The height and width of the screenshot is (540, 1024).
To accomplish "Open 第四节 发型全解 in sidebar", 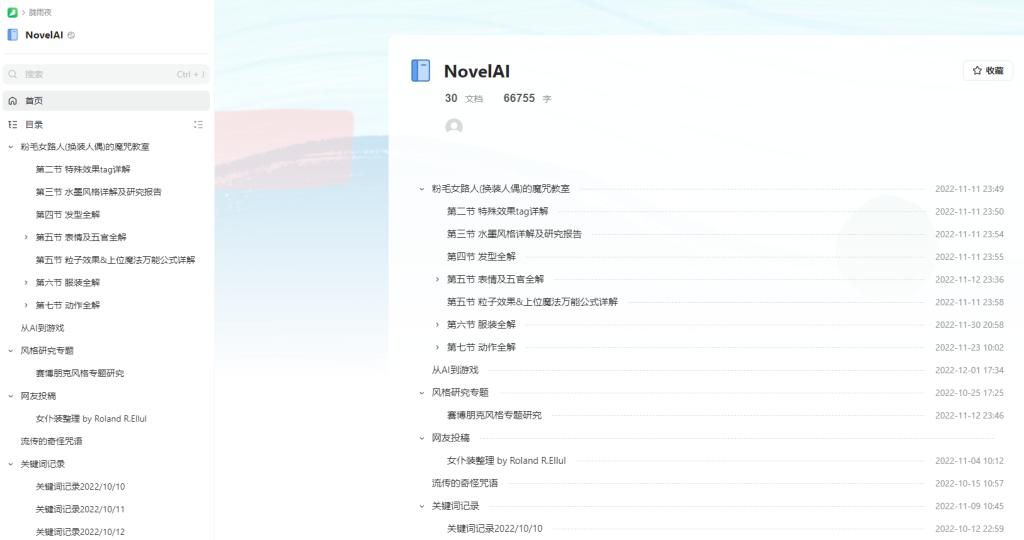I will click(68, 215).
